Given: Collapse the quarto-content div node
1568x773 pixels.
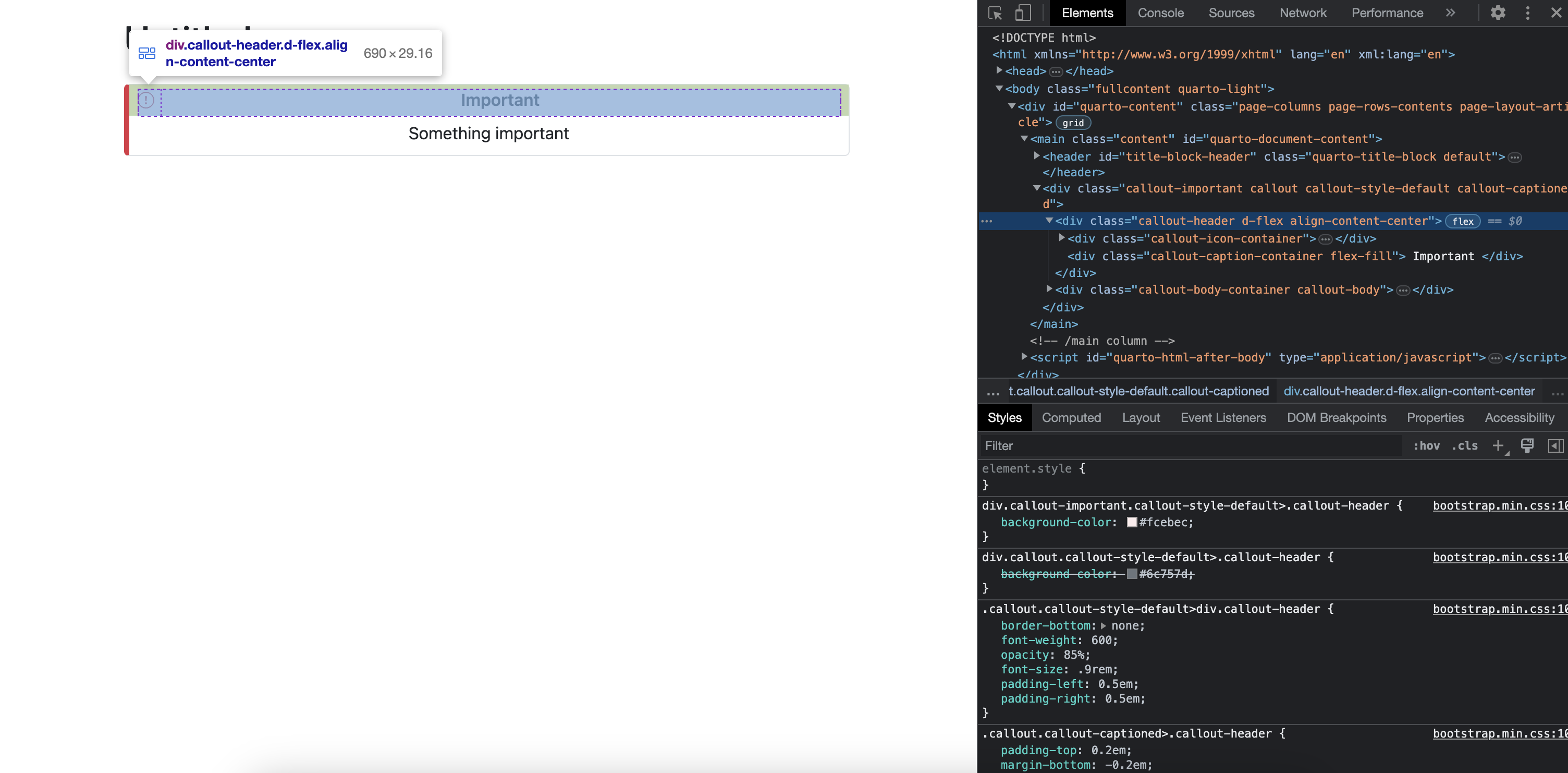Looking at the screenshot, I should pyautogui.click(x=1012, y=106).
